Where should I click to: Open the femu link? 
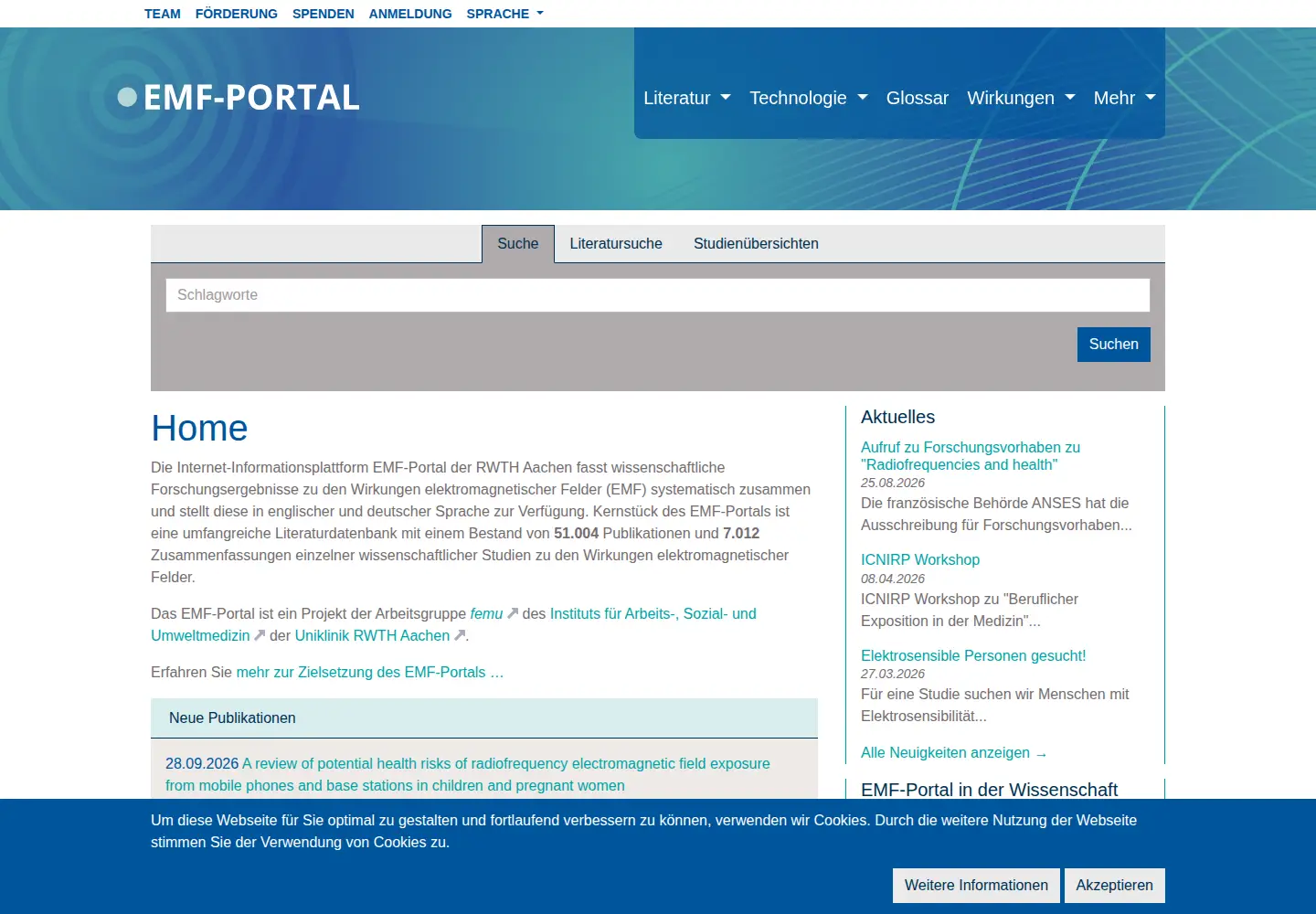(x=486, y=613)
